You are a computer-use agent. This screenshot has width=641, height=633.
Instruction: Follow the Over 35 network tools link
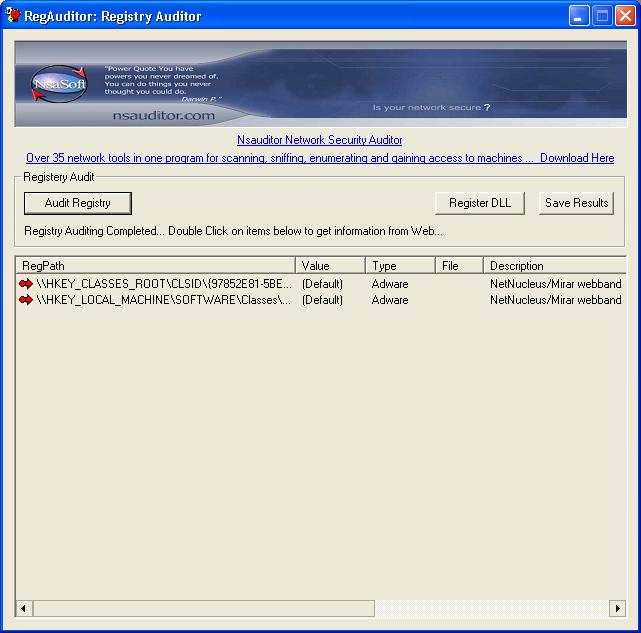[x=280, y=158]
